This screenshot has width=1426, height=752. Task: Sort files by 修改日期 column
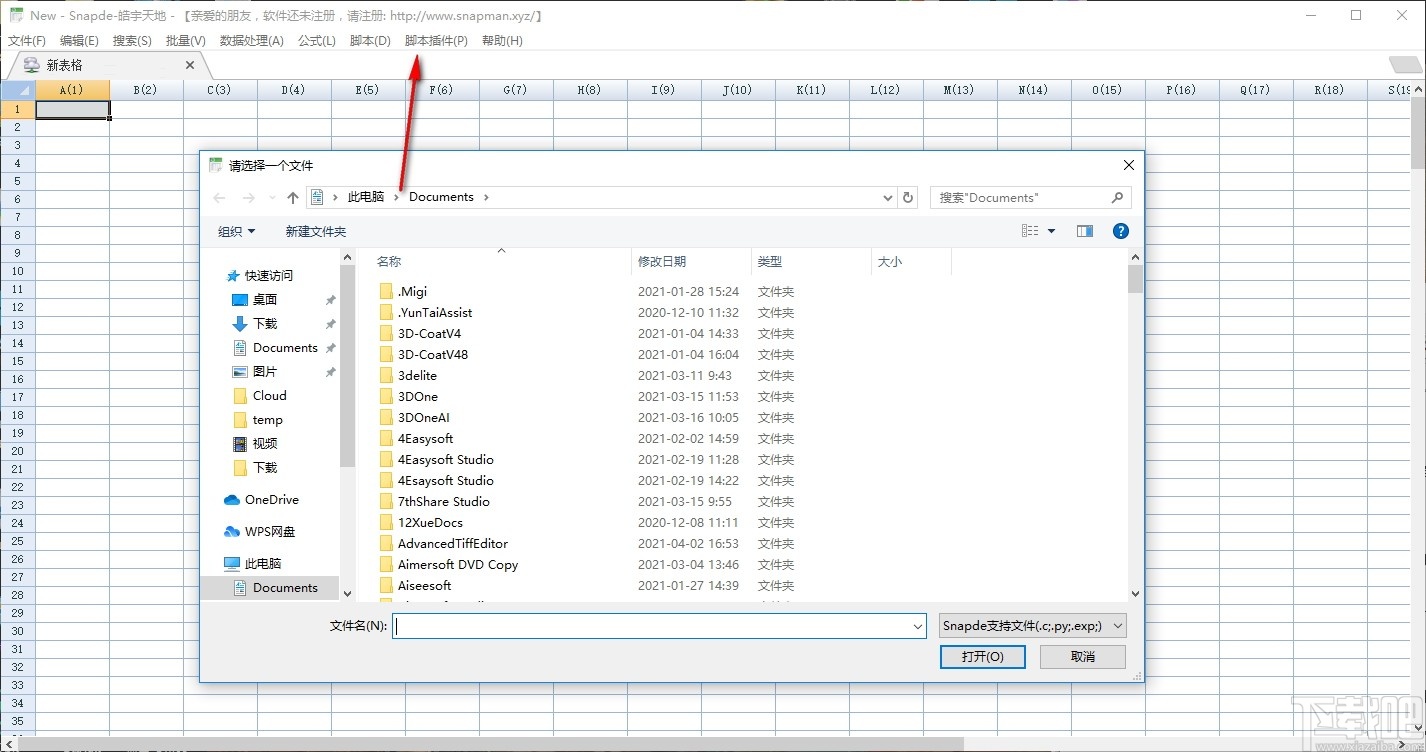click(x=662, y=261)
